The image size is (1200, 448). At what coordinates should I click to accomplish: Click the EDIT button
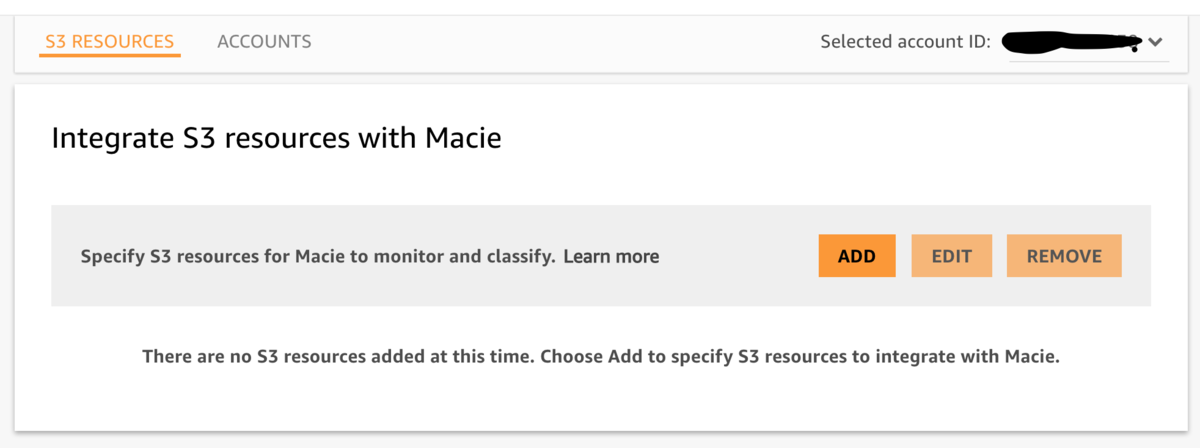(x=951, y=256)
